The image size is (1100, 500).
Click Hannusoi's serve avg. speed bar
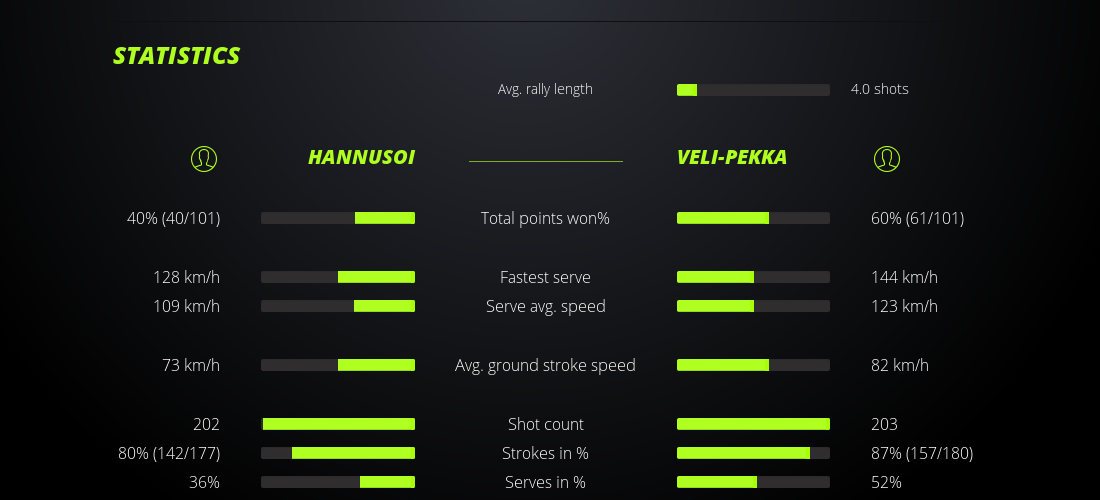click(338, 306)
